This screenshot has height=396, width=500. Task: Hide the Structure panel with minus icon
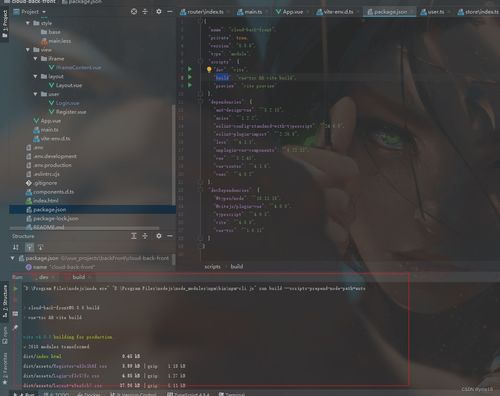170,236
